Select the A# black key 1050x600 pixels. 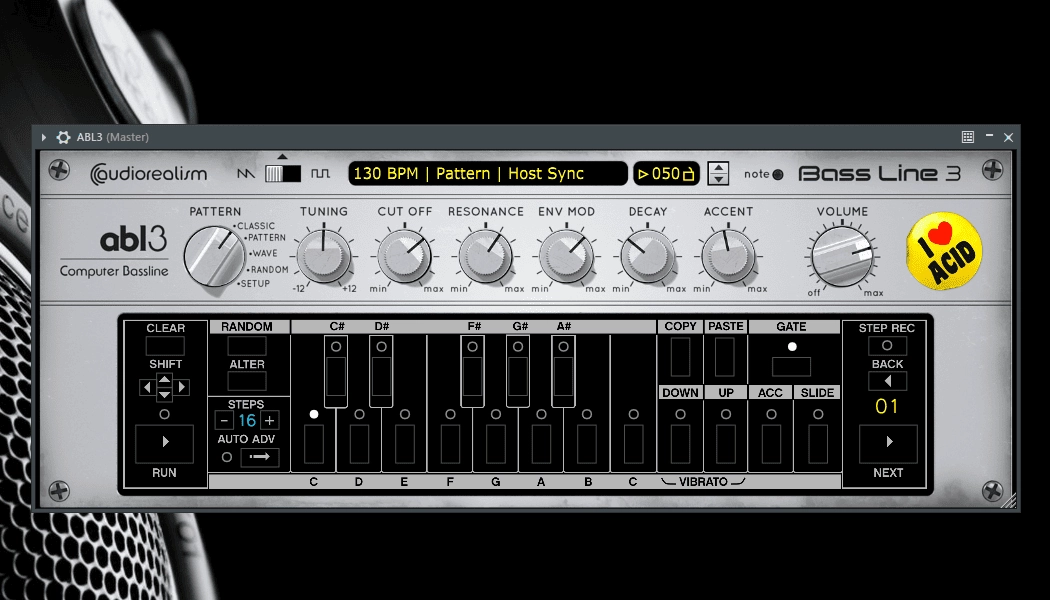(563, 372)
